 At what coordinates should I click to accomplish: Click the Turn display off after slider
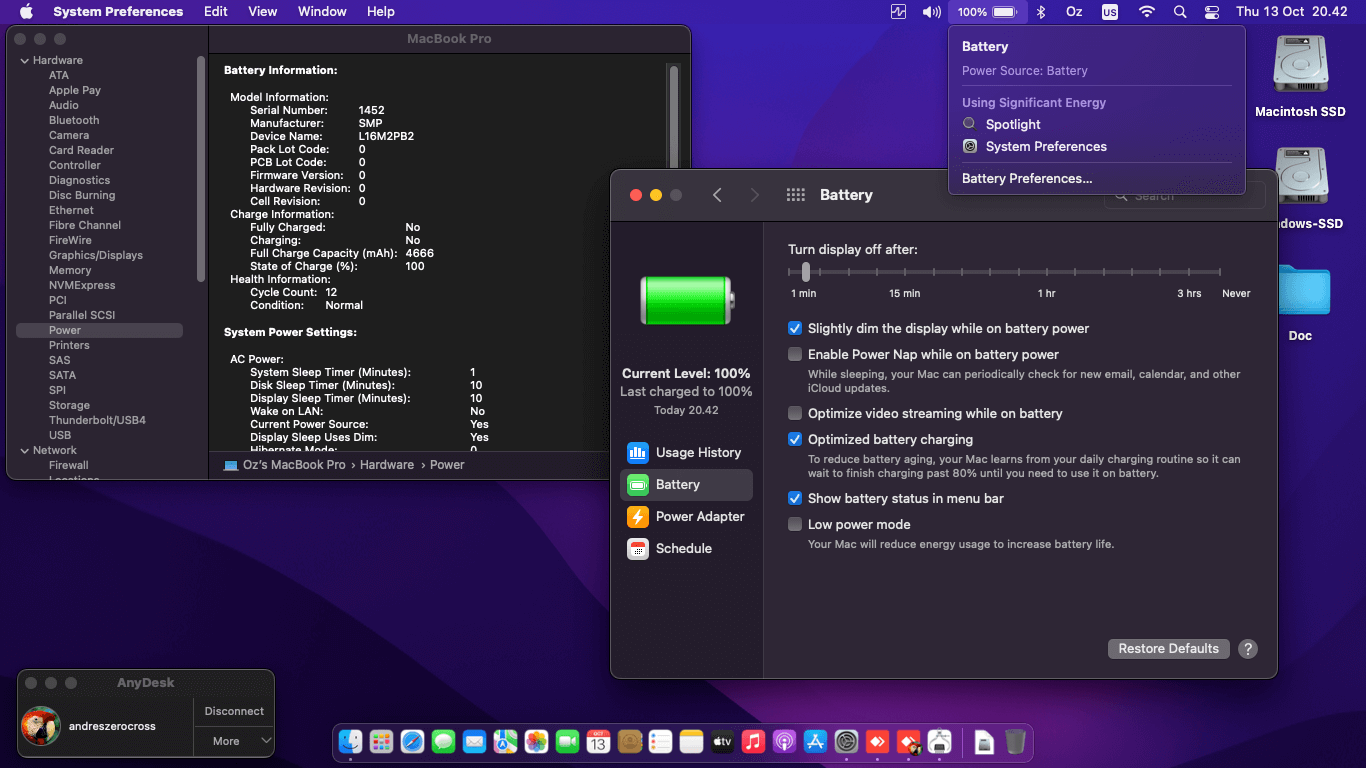[805, 272]
